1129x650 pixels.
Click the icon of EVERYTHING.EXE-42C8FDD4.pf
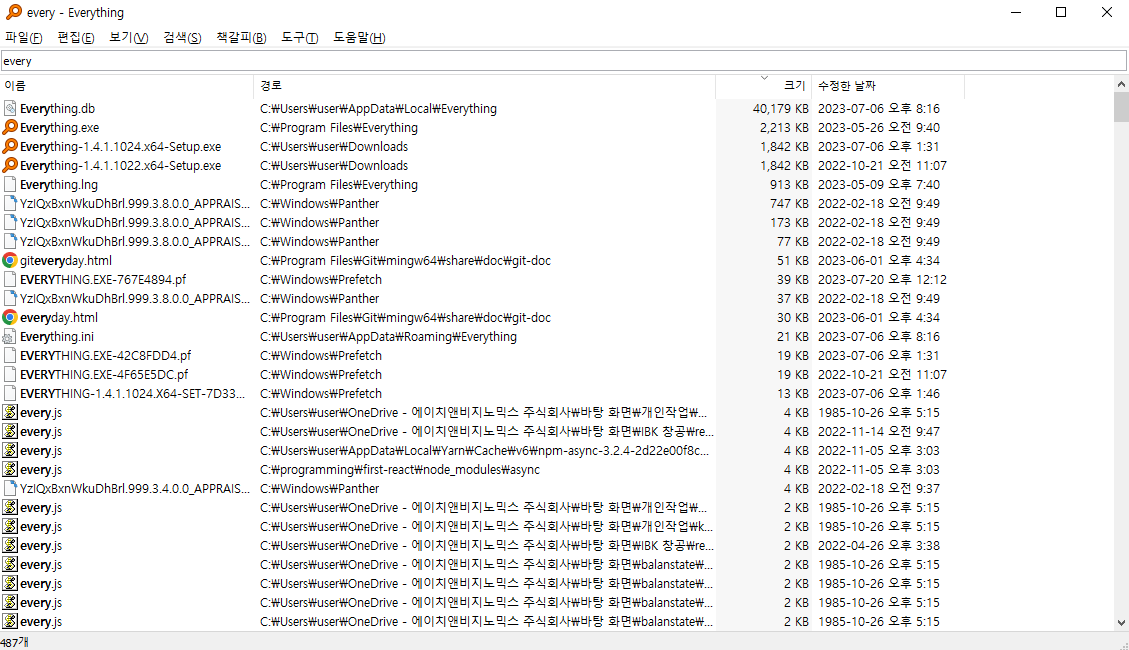click(x=9, y=356)
